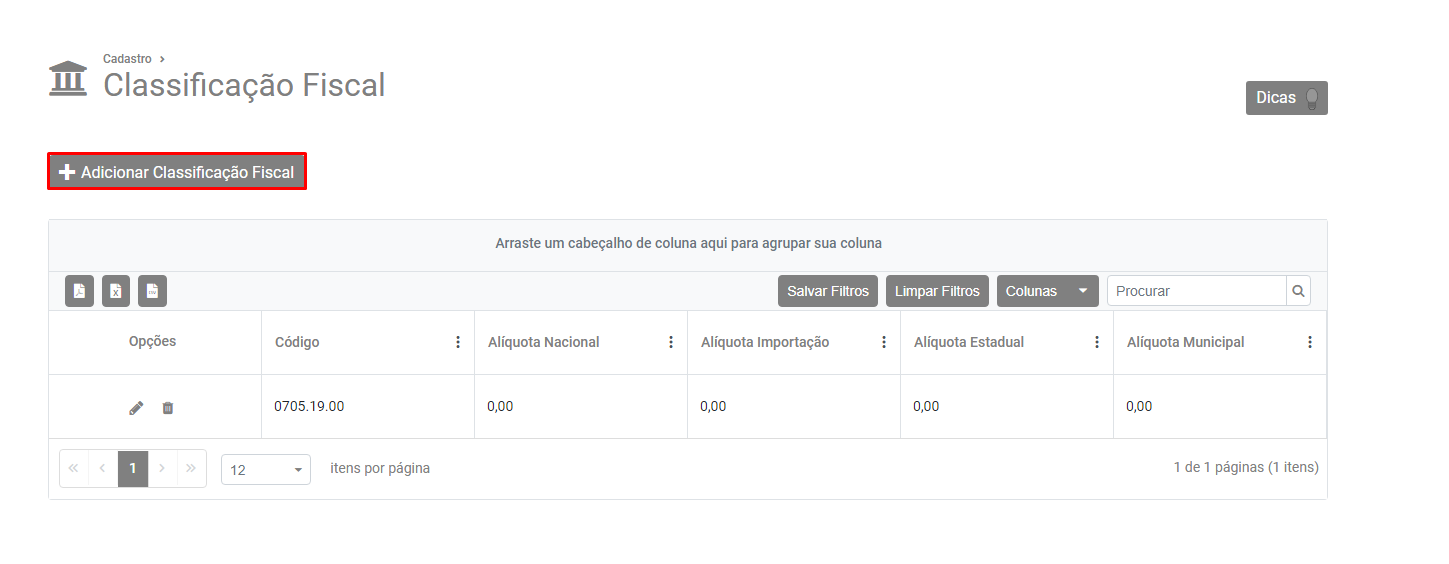The height and width of the screenshot is (564, 1449).
Task: Delete the 0705.19.00 row with trash icon
Action: [168, 408]
